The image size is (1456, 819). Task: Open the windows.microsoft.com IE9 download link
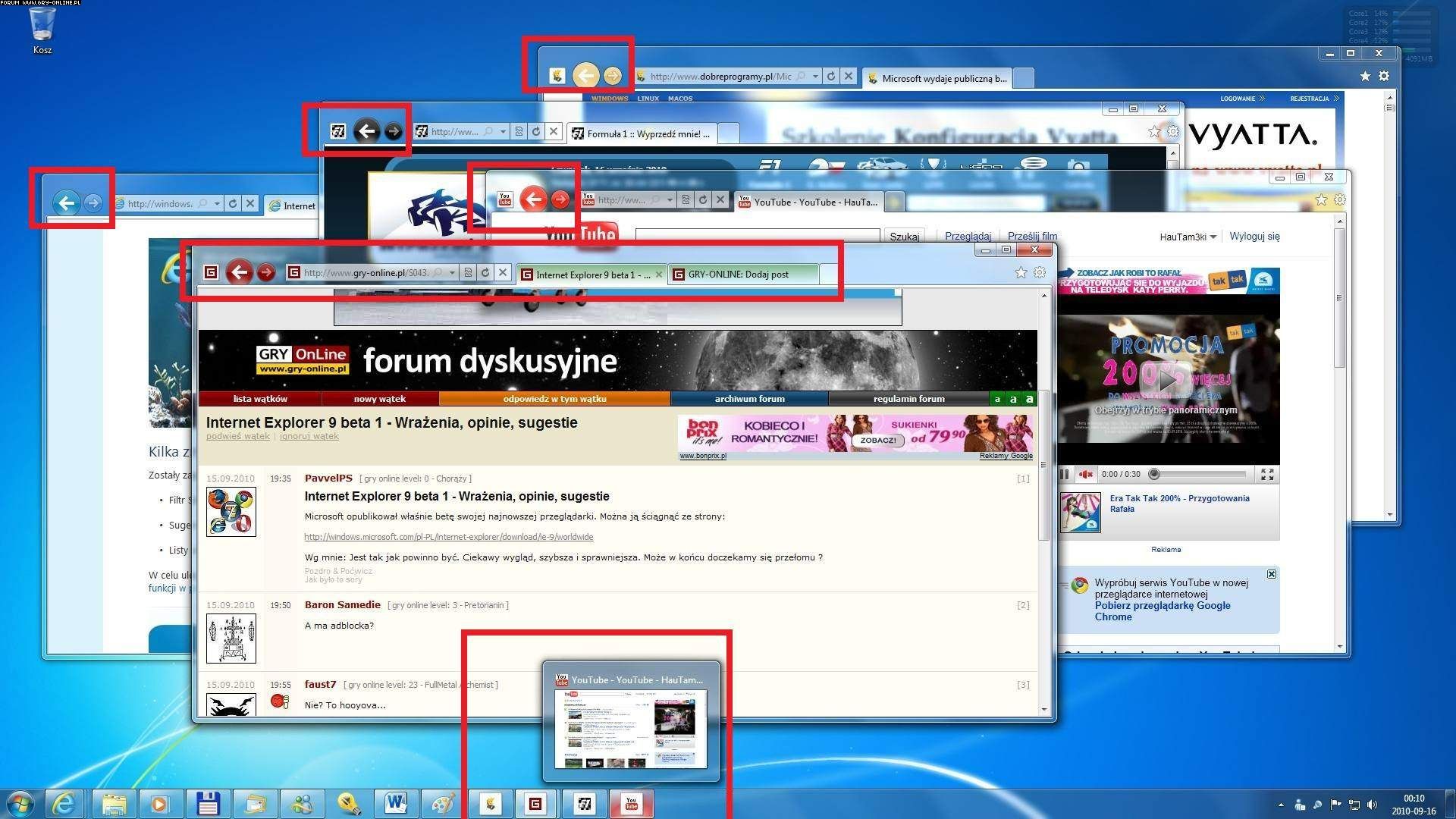point(449,537)
